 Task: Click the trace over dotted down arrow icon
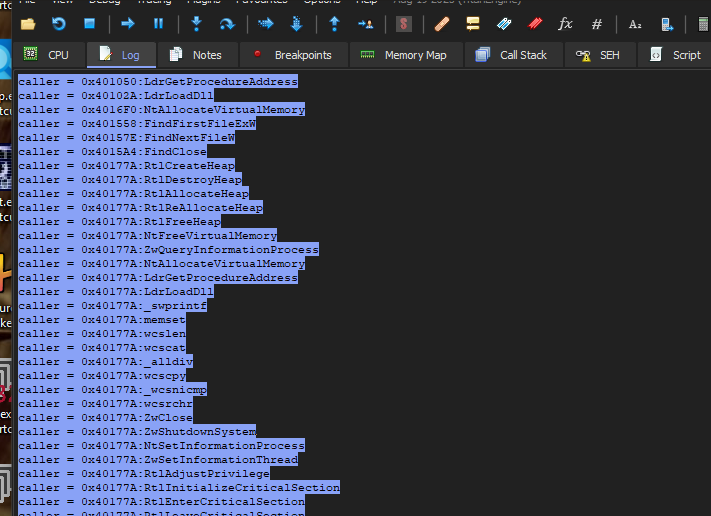coord(297,24)
